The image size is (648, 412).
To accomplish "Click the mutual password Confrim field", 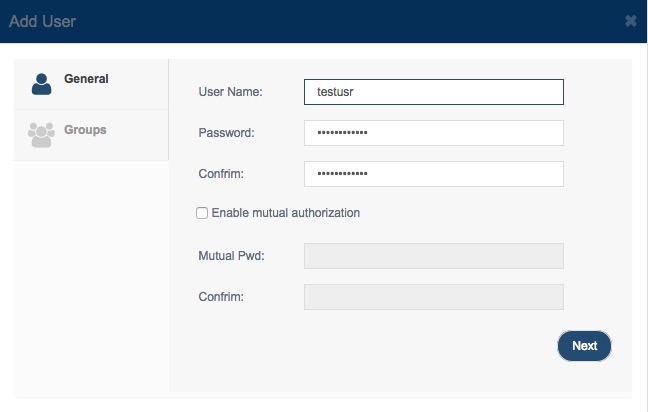I will click(x=434, y=297).
